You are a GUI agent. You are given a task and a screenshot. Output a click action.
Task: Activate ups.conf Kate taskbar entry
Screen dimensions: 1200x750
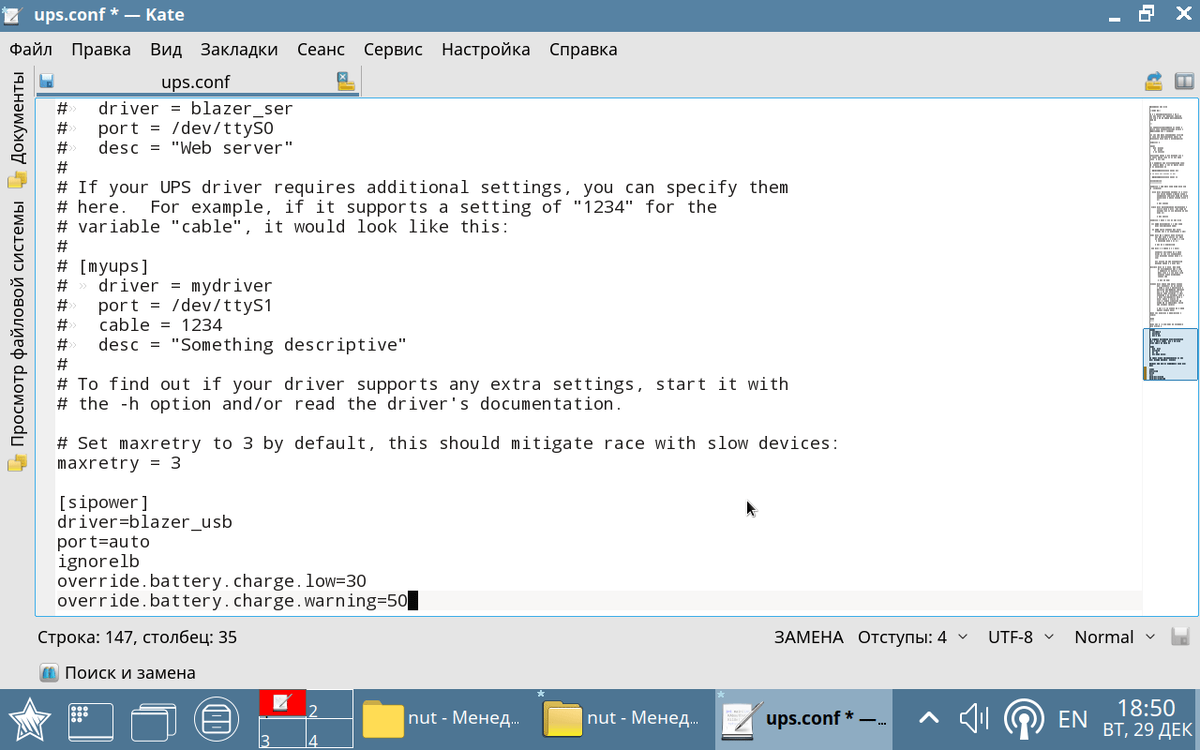[804, 719]
